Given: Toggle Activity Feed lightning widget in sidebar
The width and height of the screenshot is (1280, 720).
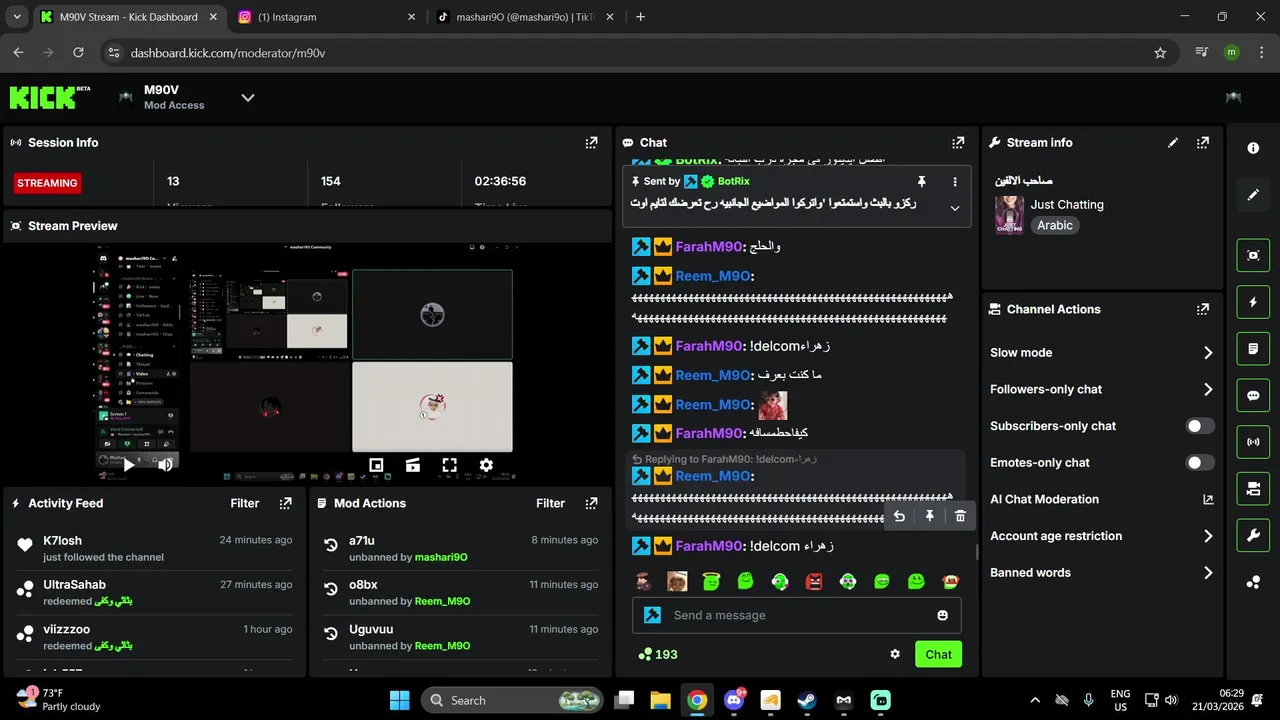Looking at the screenshot, I should pos(1253,302).
